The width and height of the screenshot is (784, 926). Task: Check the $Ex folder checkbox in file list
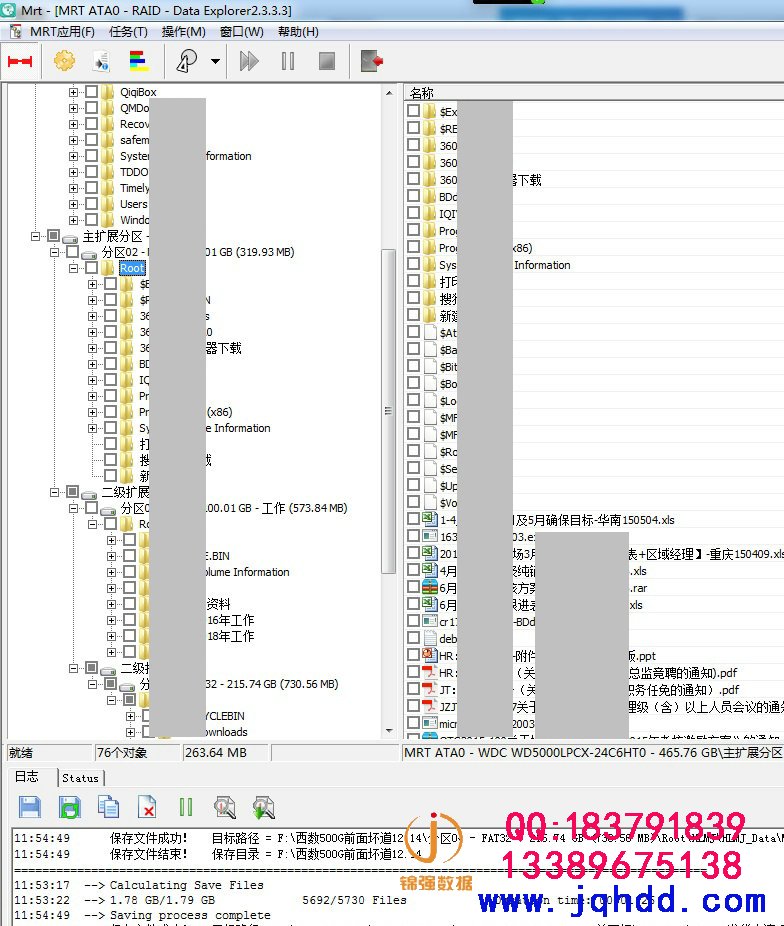[x=413, y=110]
